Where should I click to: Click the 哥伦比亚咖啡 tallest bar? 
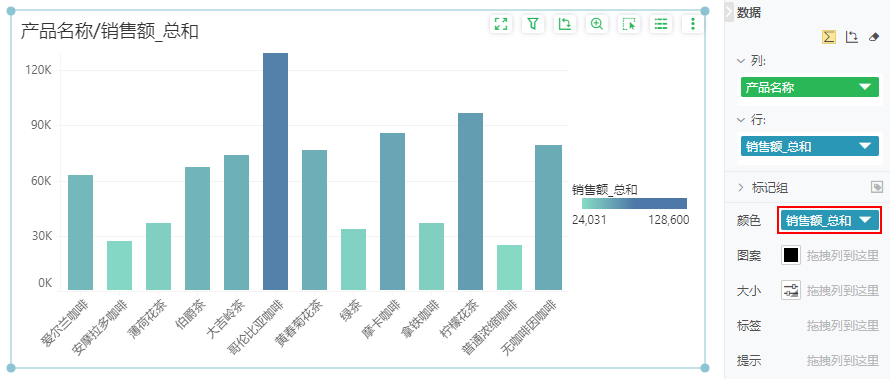[275, 172]
